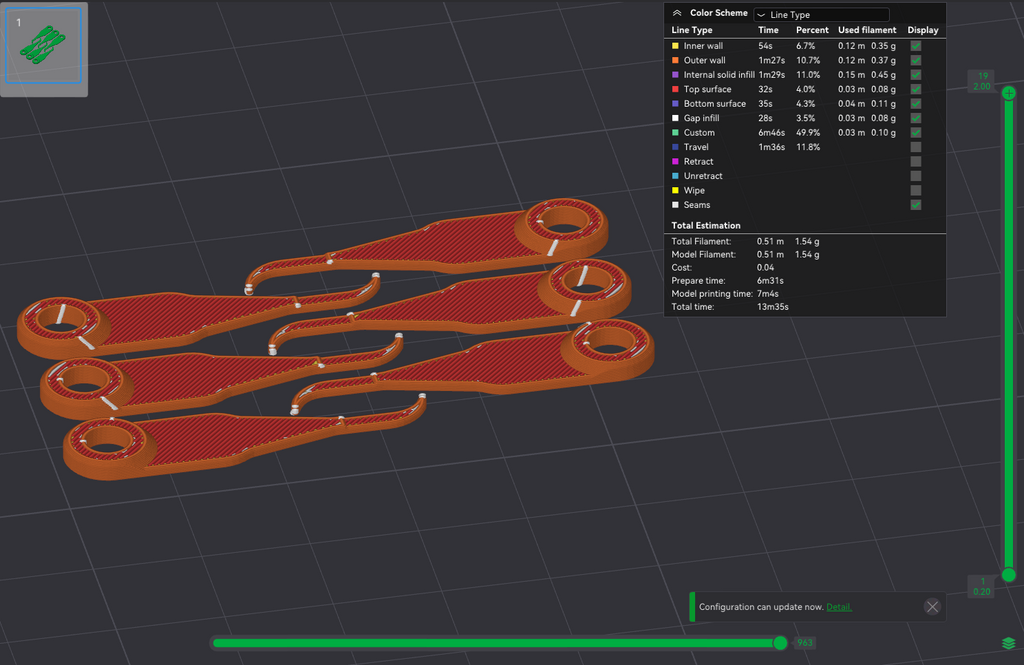Click the plus handle atop the layer slider

[x=1008, y=93]
